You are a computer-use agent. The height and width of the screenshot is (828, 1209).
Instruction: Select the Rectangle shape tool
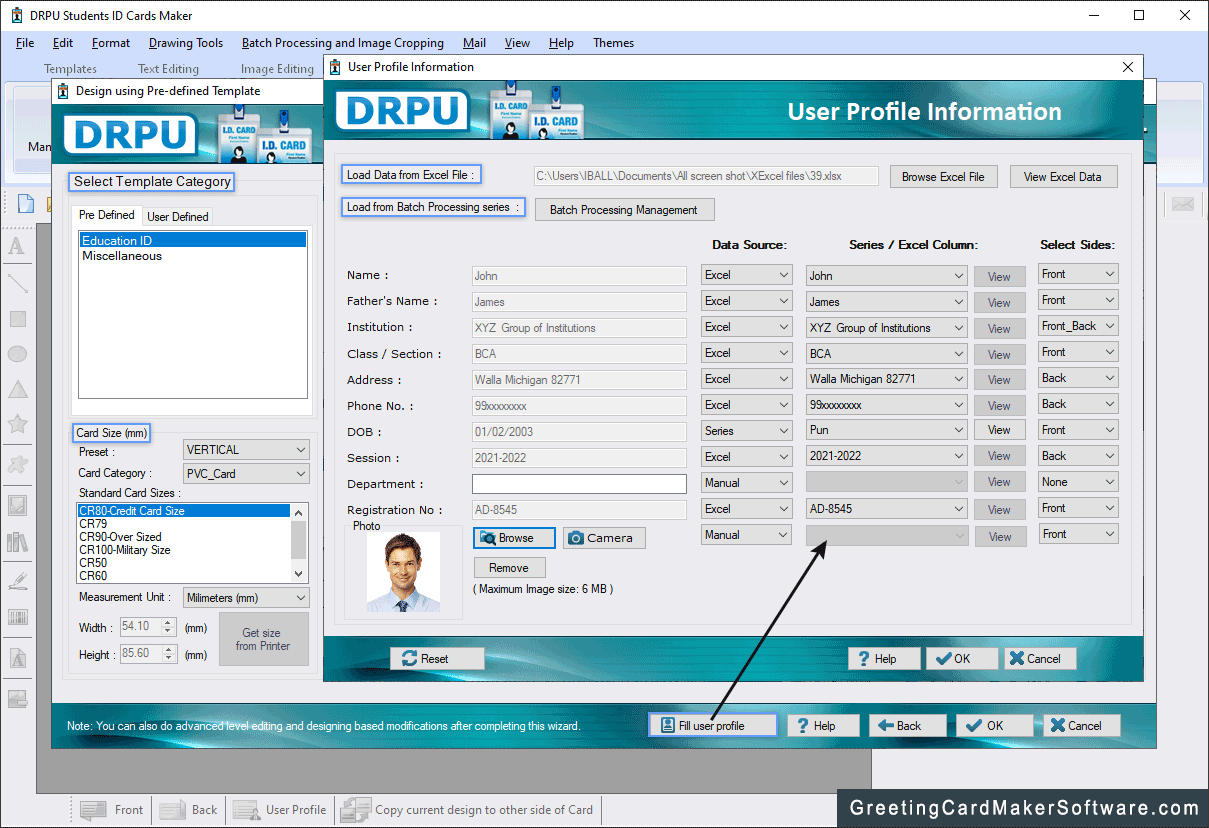click(x=17, y=319)
